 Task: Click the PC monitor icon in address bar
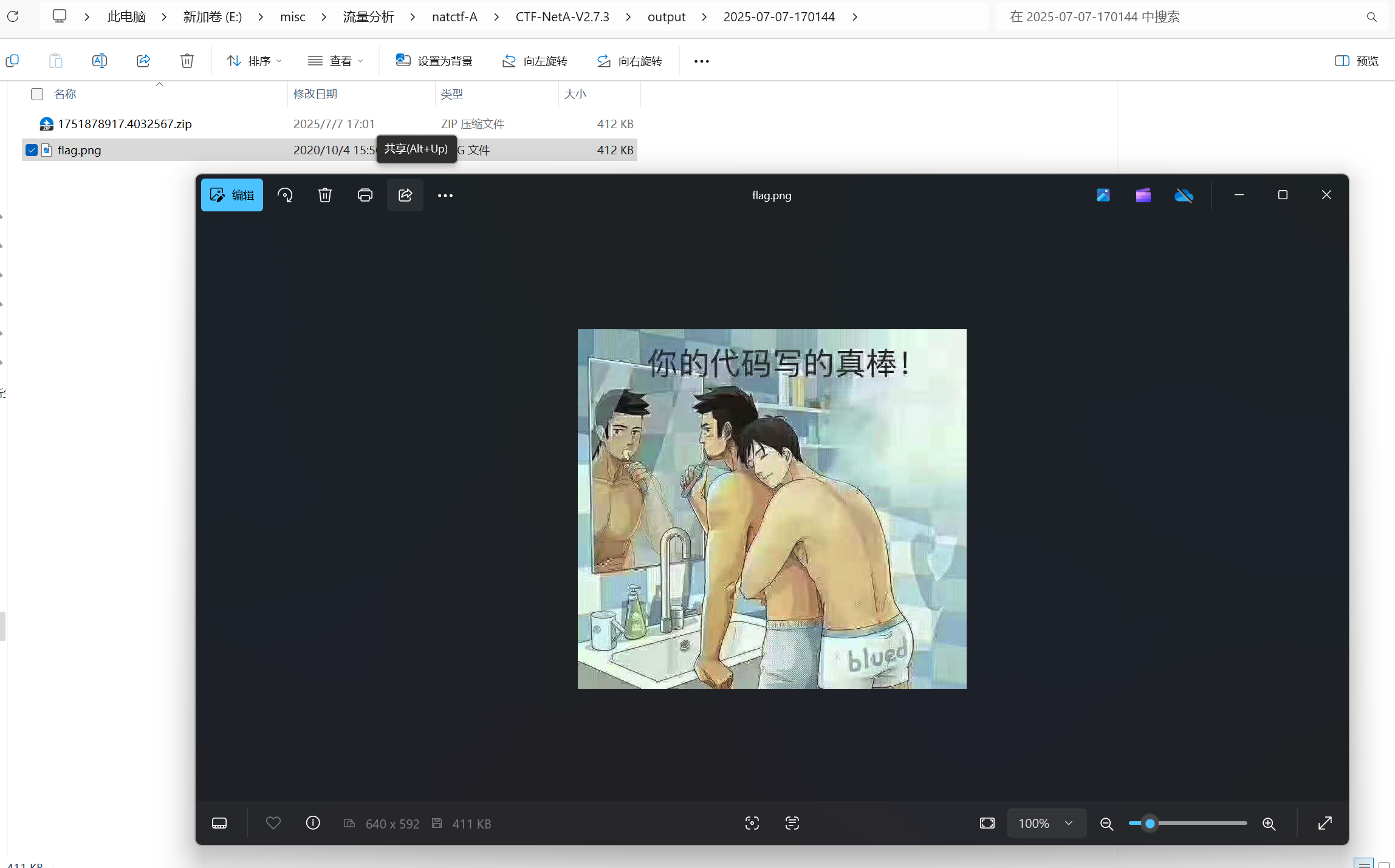[60, 16]
